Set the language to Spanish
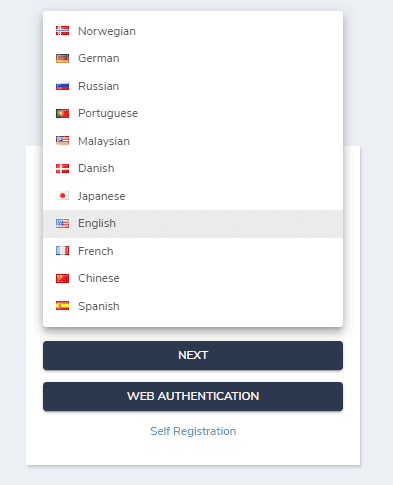This screenshot has width=393, height=485. 193,306
